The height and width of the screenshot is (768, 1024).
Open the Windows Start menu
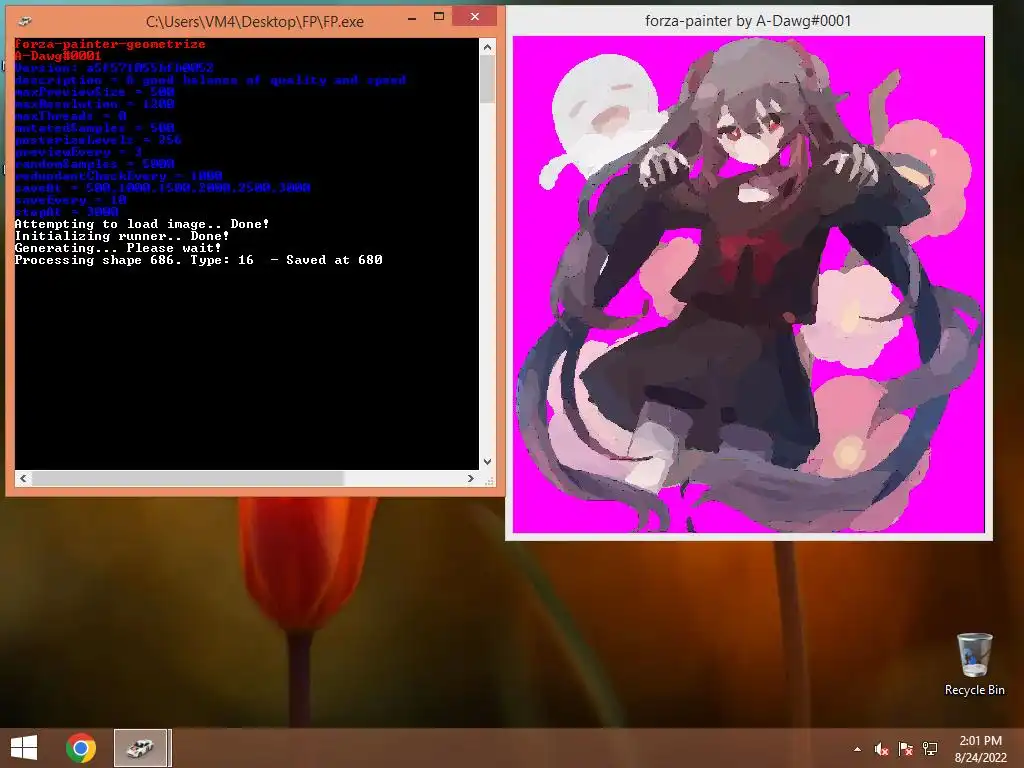click(24, 748)
